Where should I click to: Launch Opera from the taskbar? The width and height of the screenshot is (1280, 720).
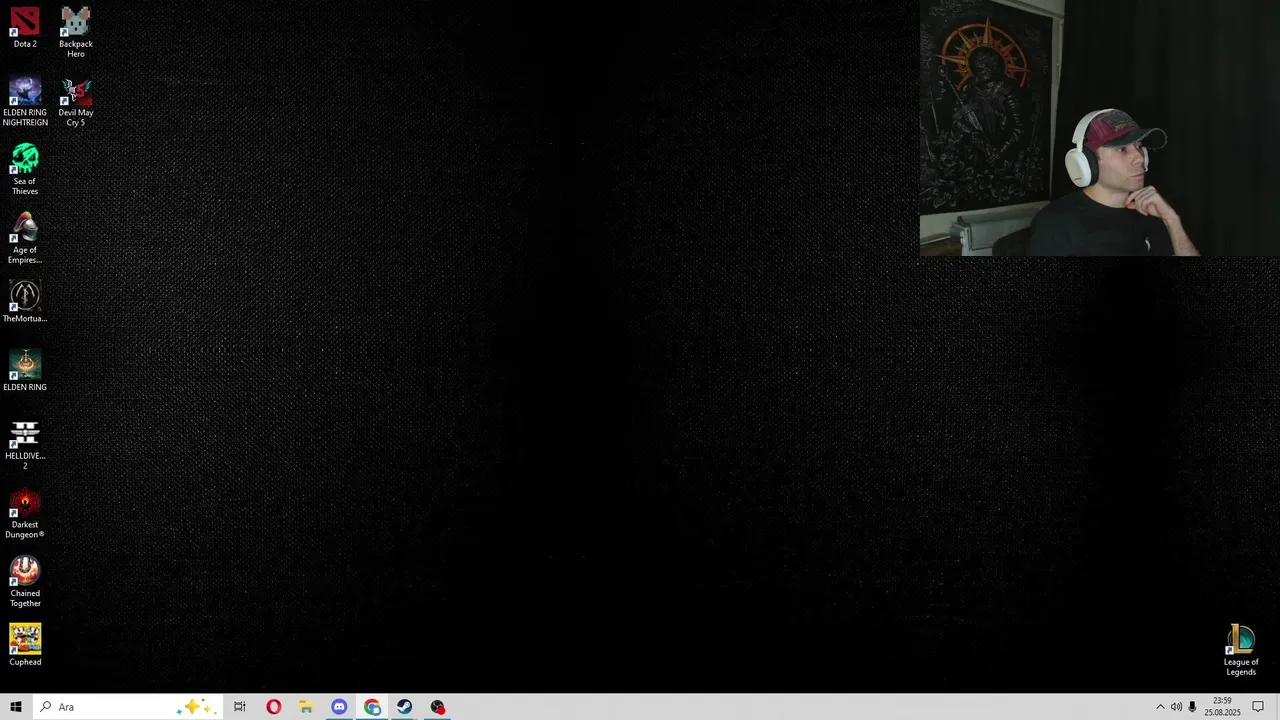[x=273, y=707]
